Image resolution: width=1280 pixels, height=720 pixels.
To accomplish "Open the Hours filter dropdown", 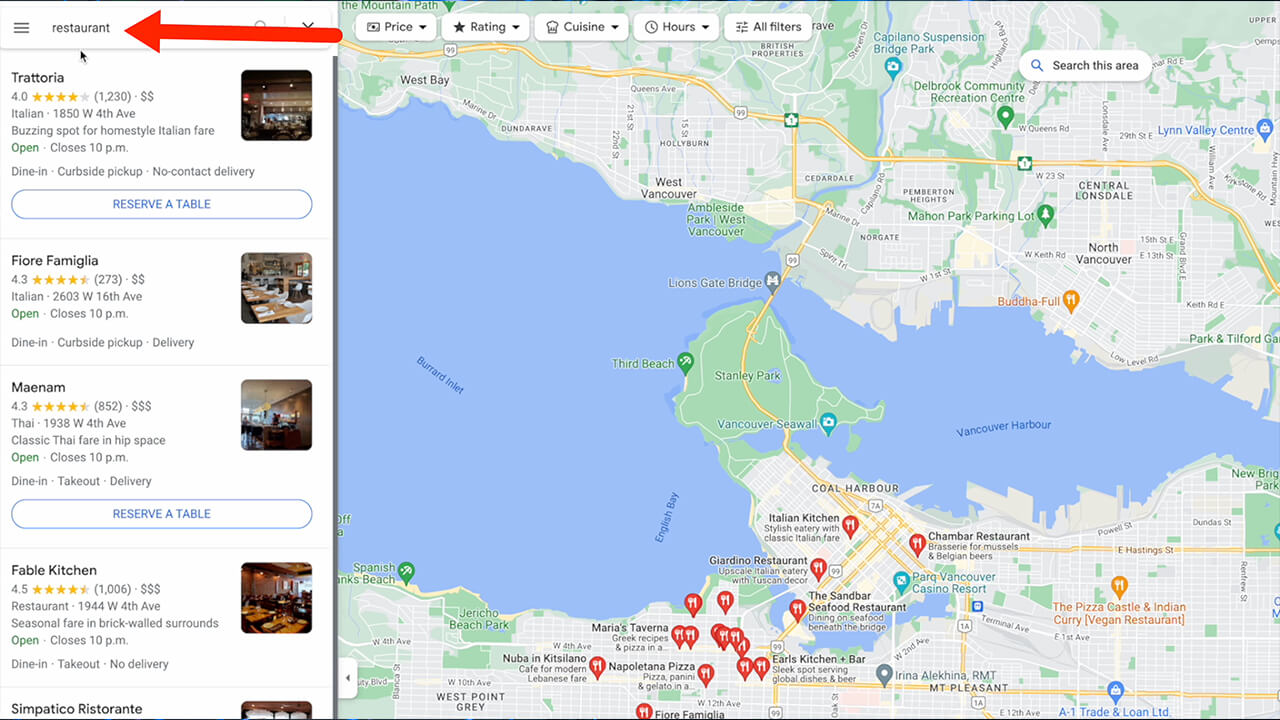I will (x=676, y=27).
